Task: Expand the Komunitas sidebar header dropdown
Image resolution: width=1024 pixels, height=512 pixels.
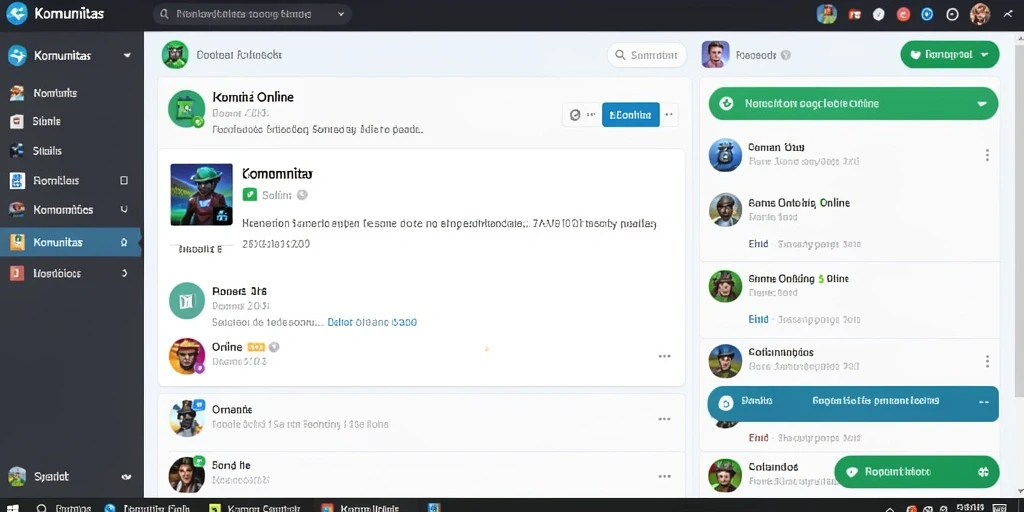Action: tap(127, 56)
